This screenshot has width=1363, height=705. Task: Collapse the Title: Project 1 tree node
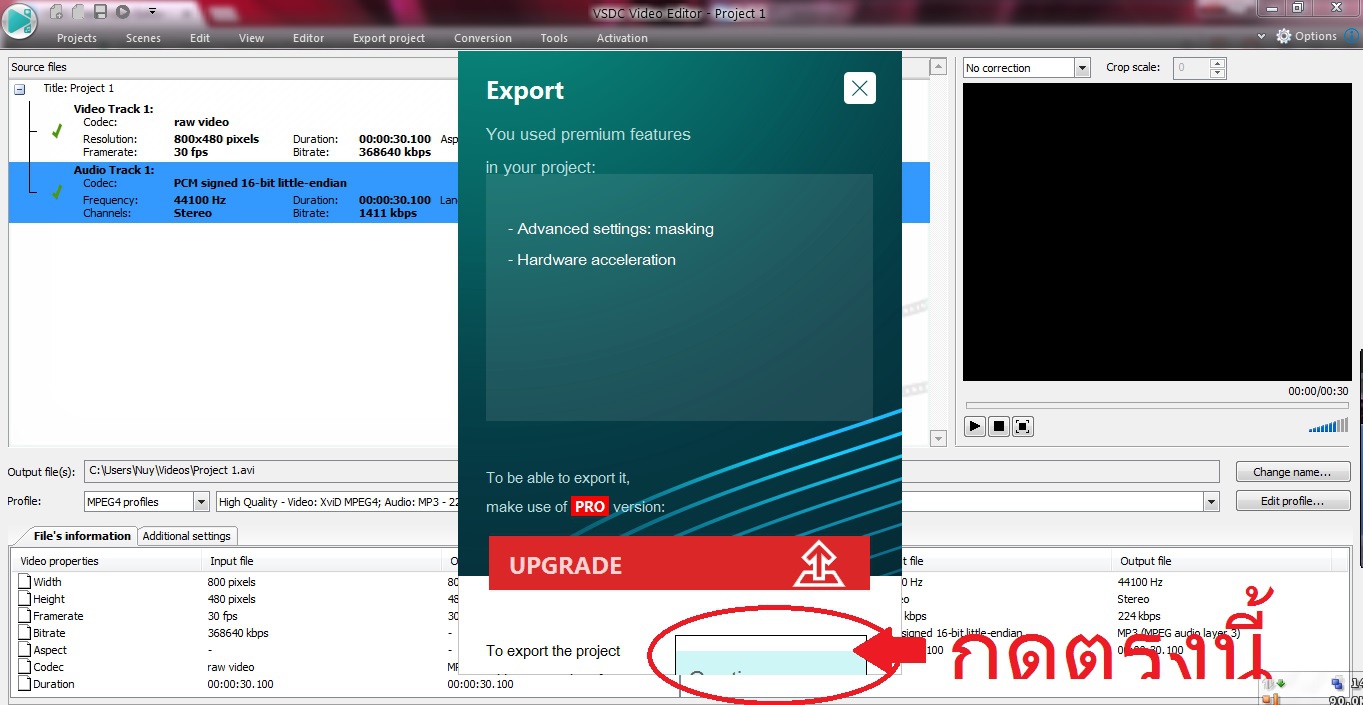pos(19,89)
